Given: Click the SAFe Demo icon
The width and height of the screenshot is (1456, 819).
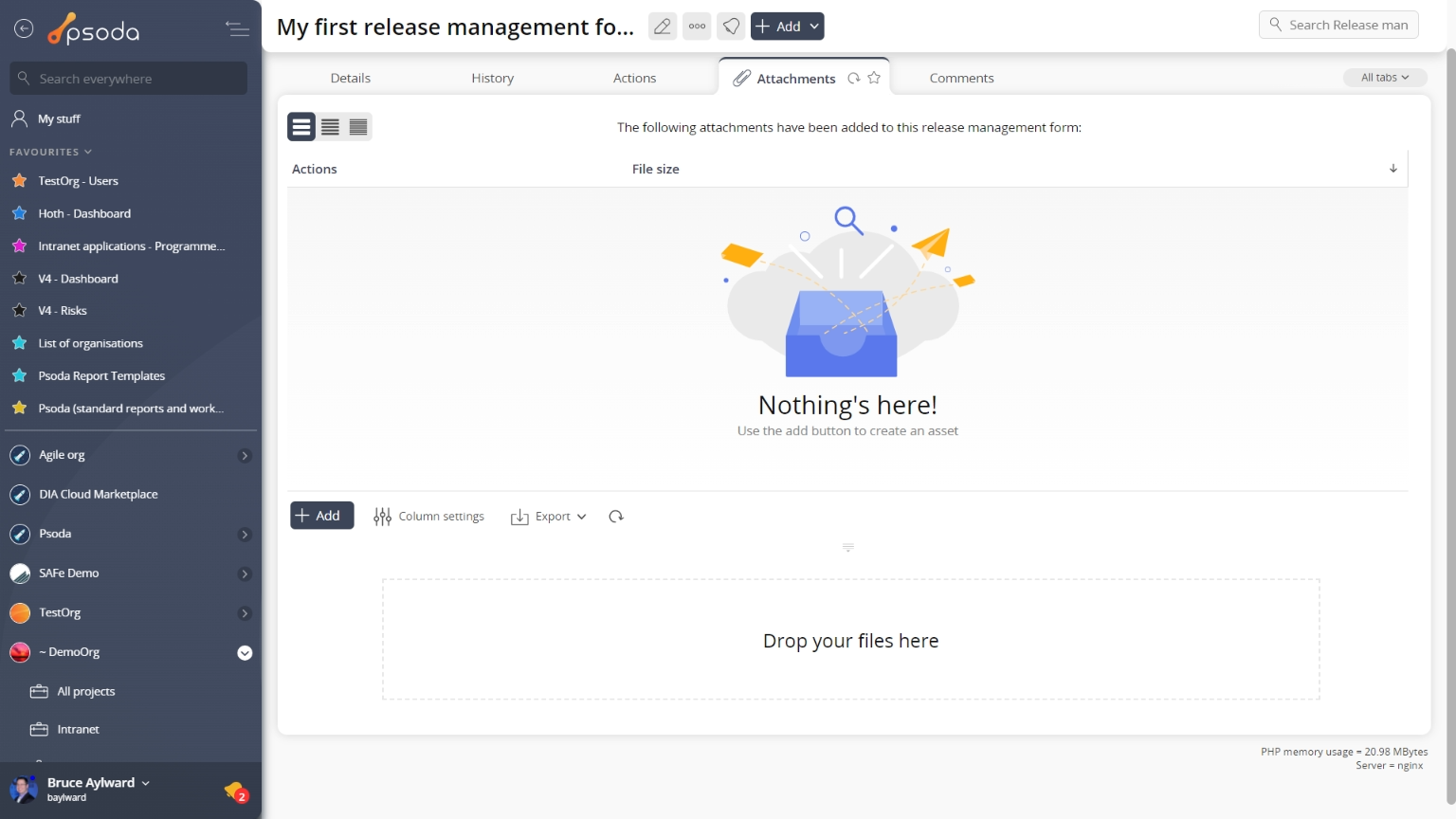Looking at the screenshot, I should point(20,573).
